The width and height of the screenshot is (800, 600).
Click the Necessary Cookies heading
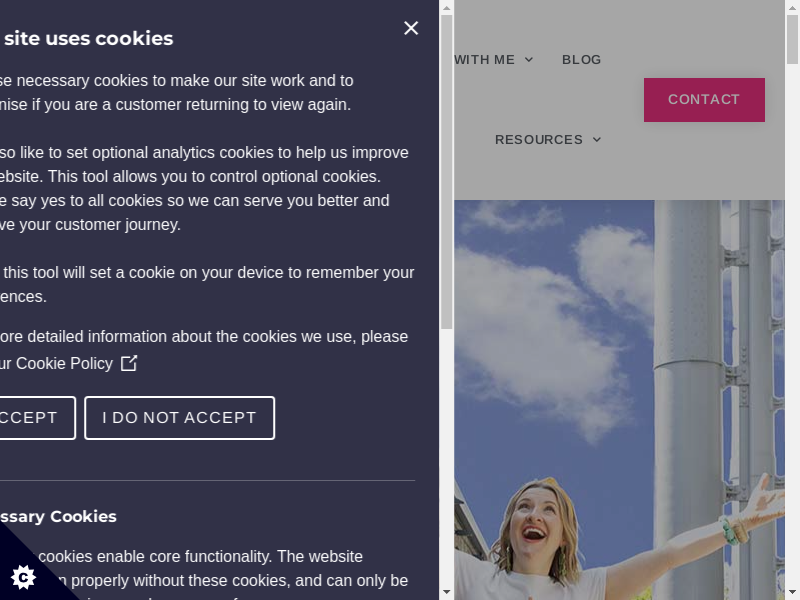[x=58, y=517]
